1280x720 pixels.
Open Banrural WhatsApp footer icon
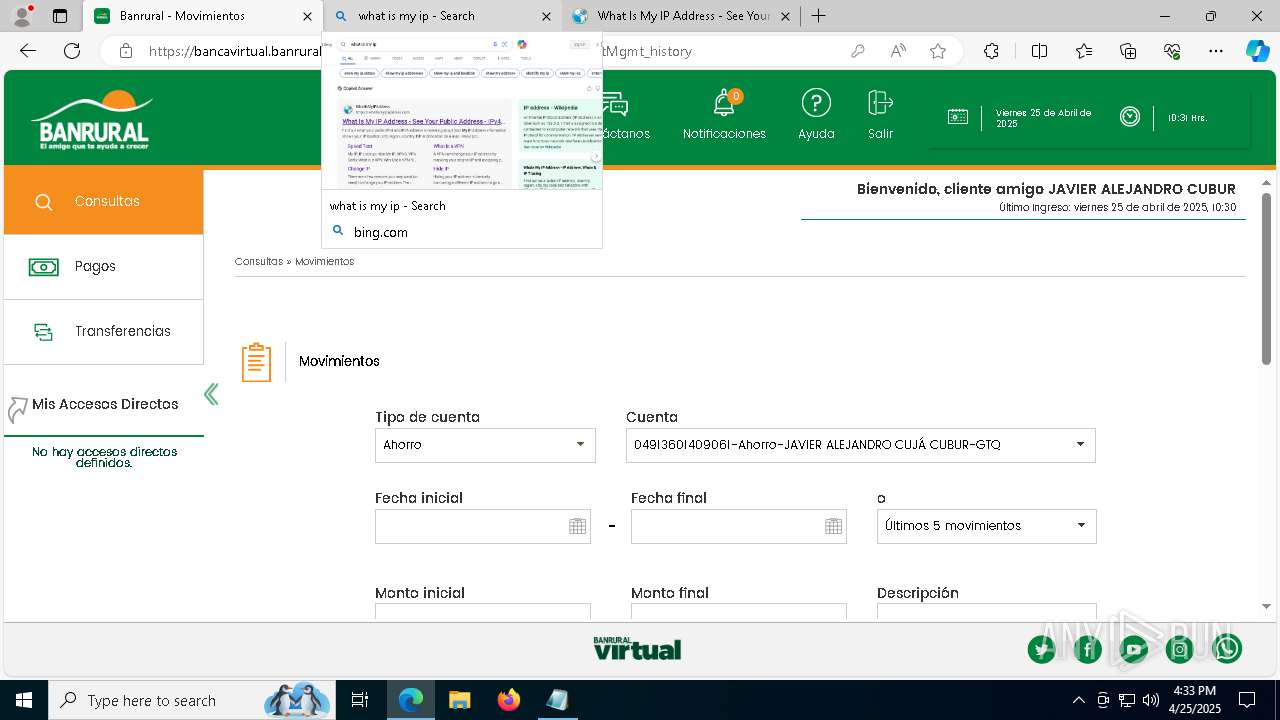[1227, 650]
